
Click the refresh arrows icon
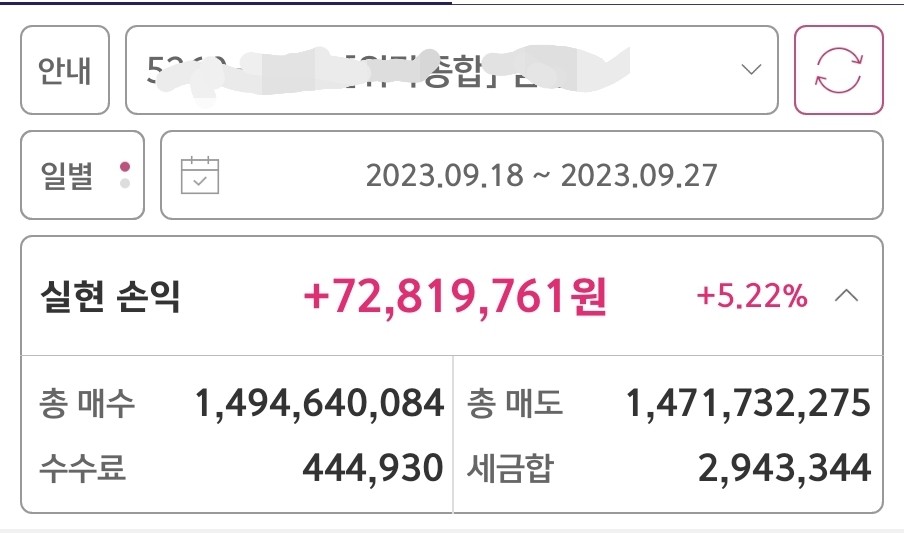click(838, 70)
